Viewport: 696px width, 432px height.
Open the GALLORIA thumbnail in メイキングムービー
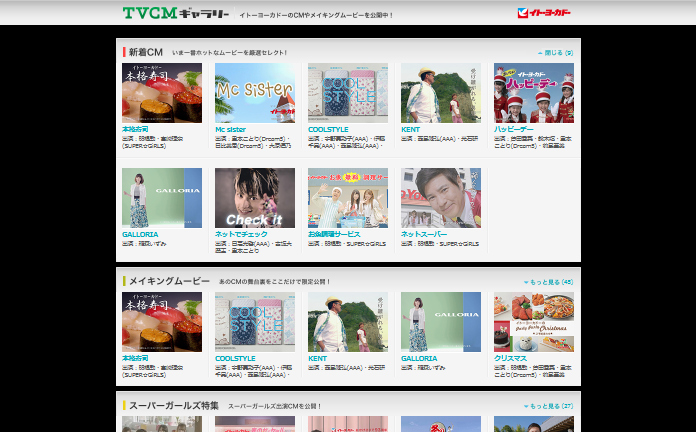pos(441,322)
